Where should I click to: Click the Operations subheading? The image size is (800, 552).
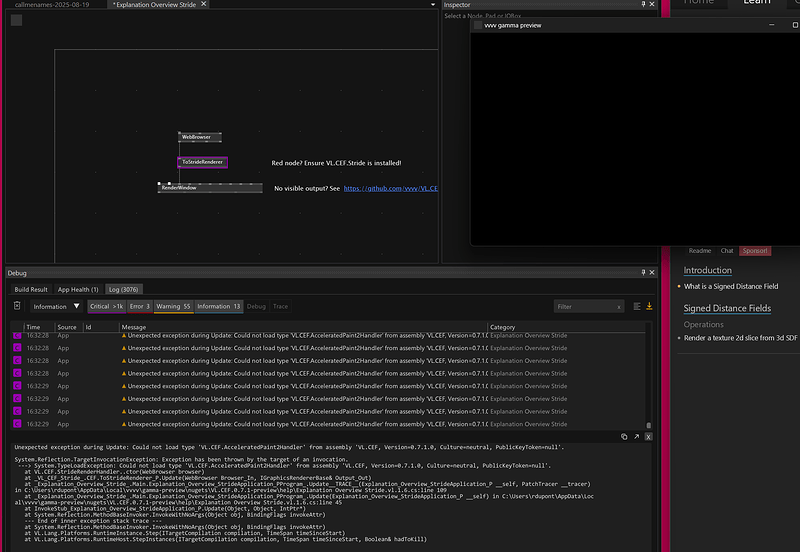pyautogui.click(x=703, y=324)
